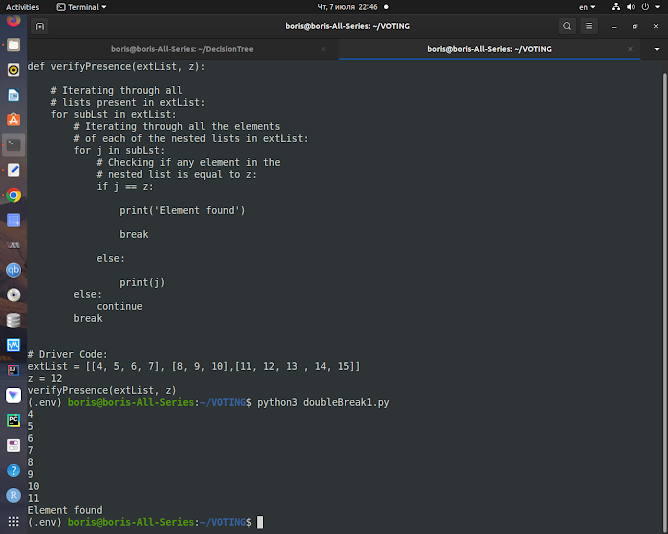This screenshot has height=534, width=668.
Task: Switch to the ~/DecisionTree terminal tab
Action: [182, 49]
